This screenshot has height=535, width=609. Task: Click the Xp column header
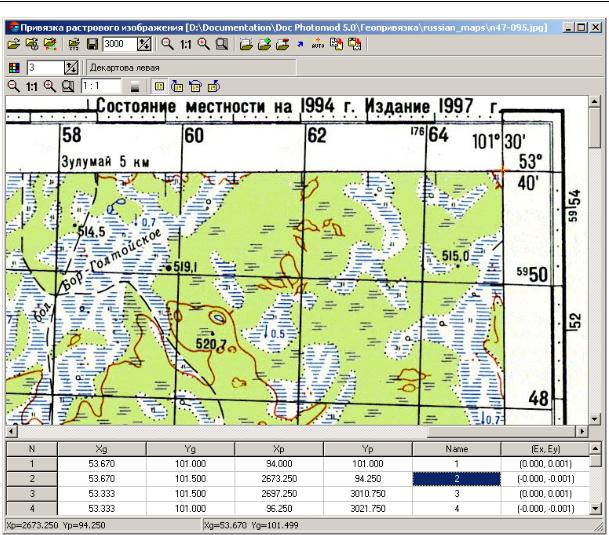[x=279, y=449]
